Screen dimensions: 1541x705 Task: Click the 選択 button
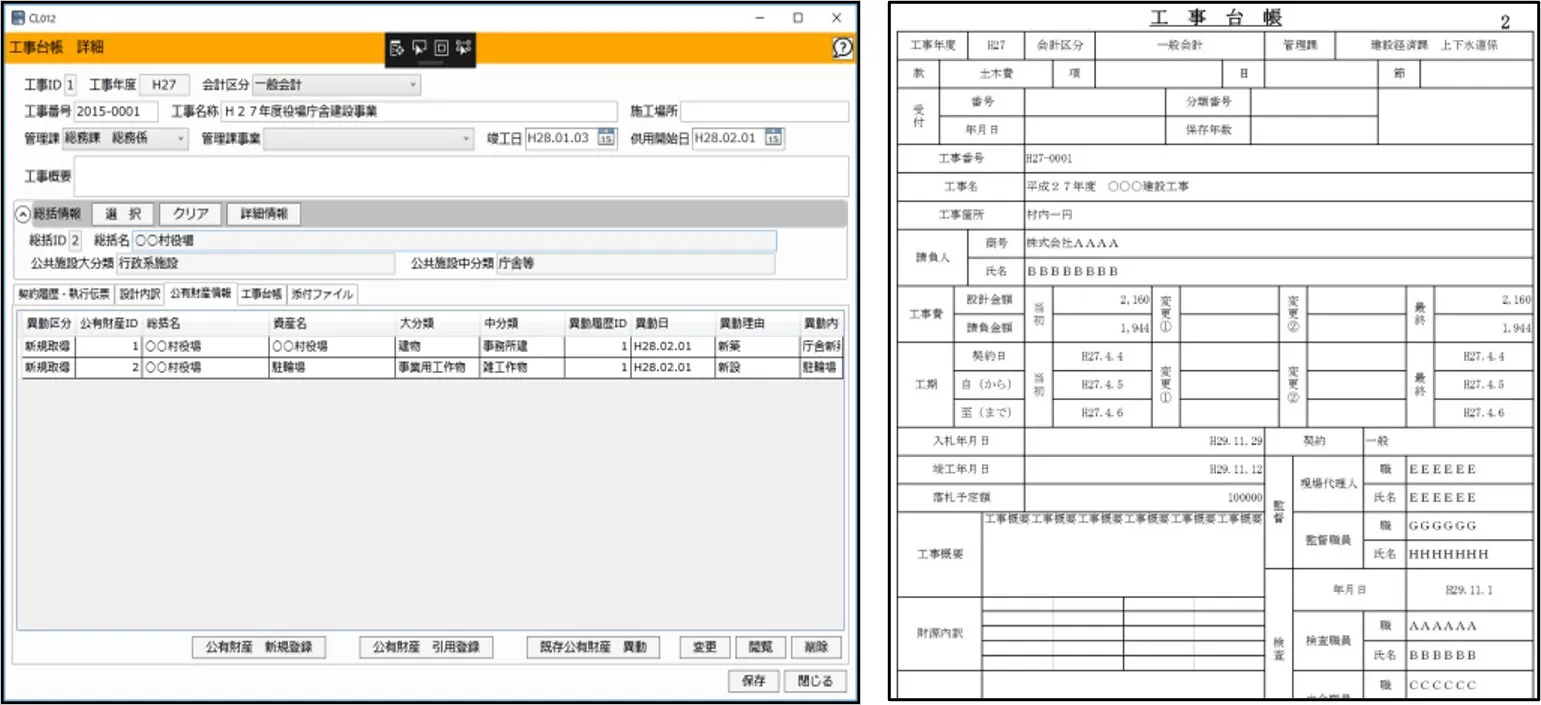click(x=123, y=214)
